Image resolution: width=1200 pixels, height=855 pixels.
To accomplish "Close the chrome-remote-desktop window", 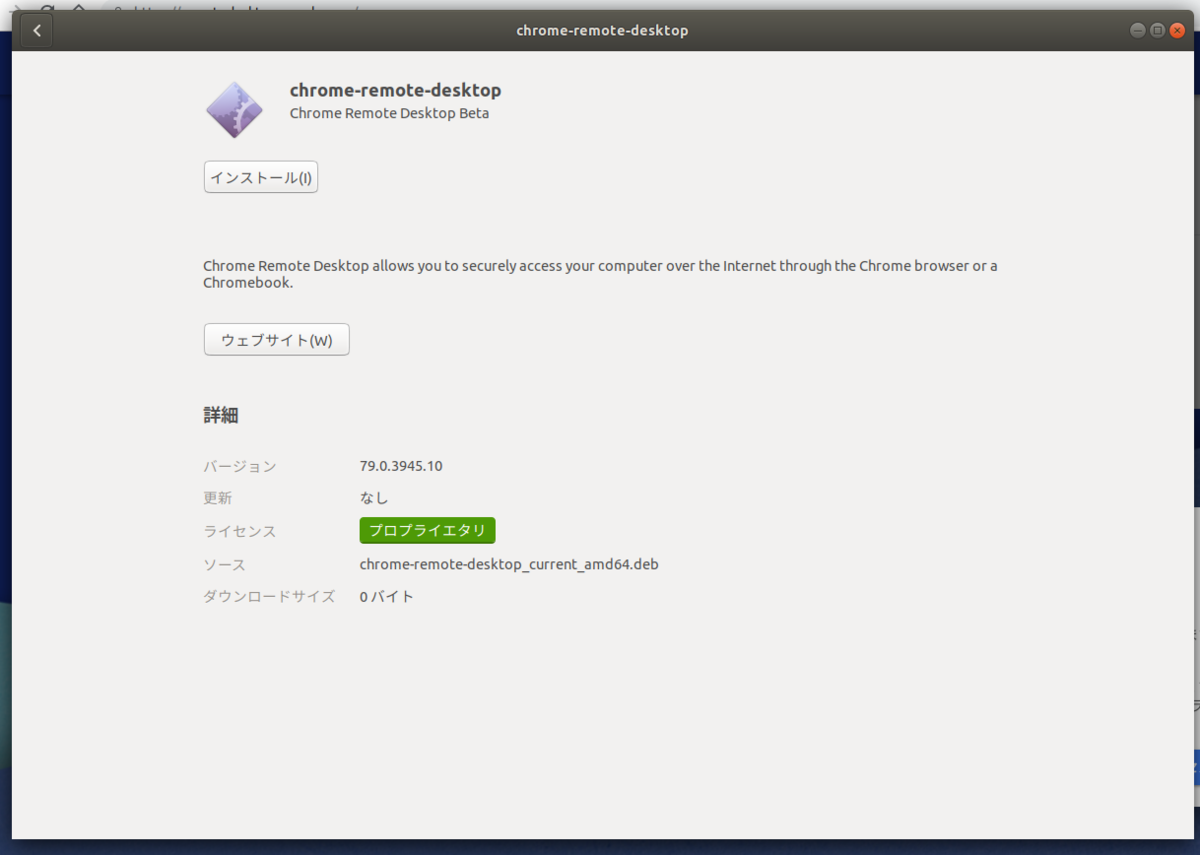I will pos(1177,30).
